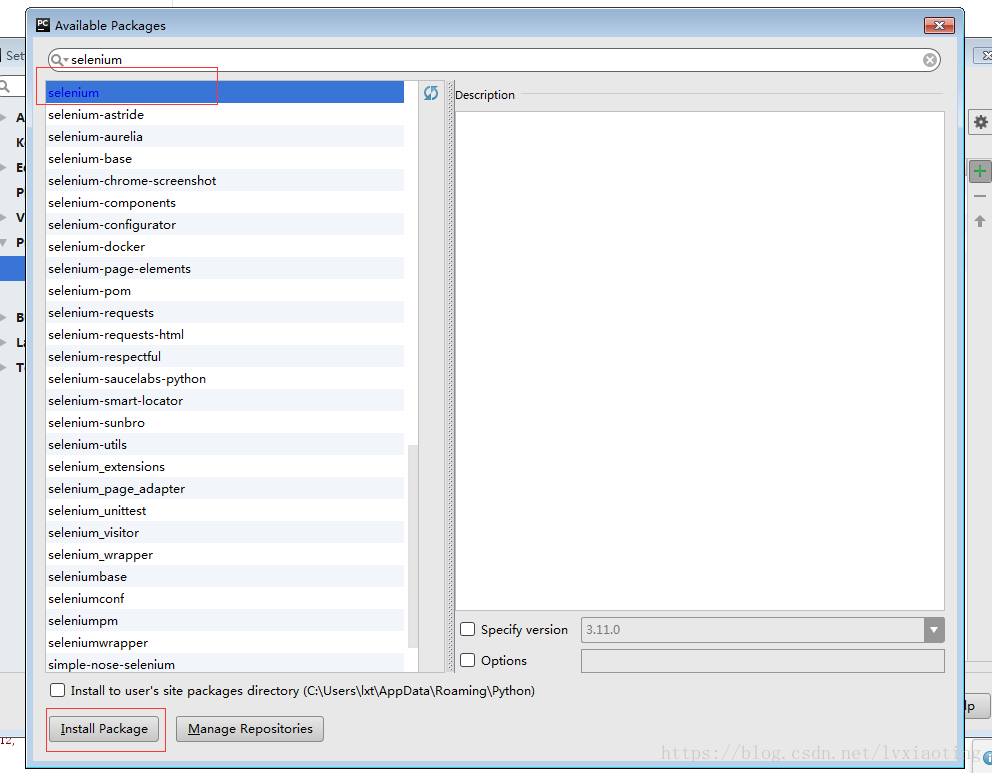The width and height of the screenshot is (992, 773).
Task: Select selenium-sunbro package
Action: [225, 423]
